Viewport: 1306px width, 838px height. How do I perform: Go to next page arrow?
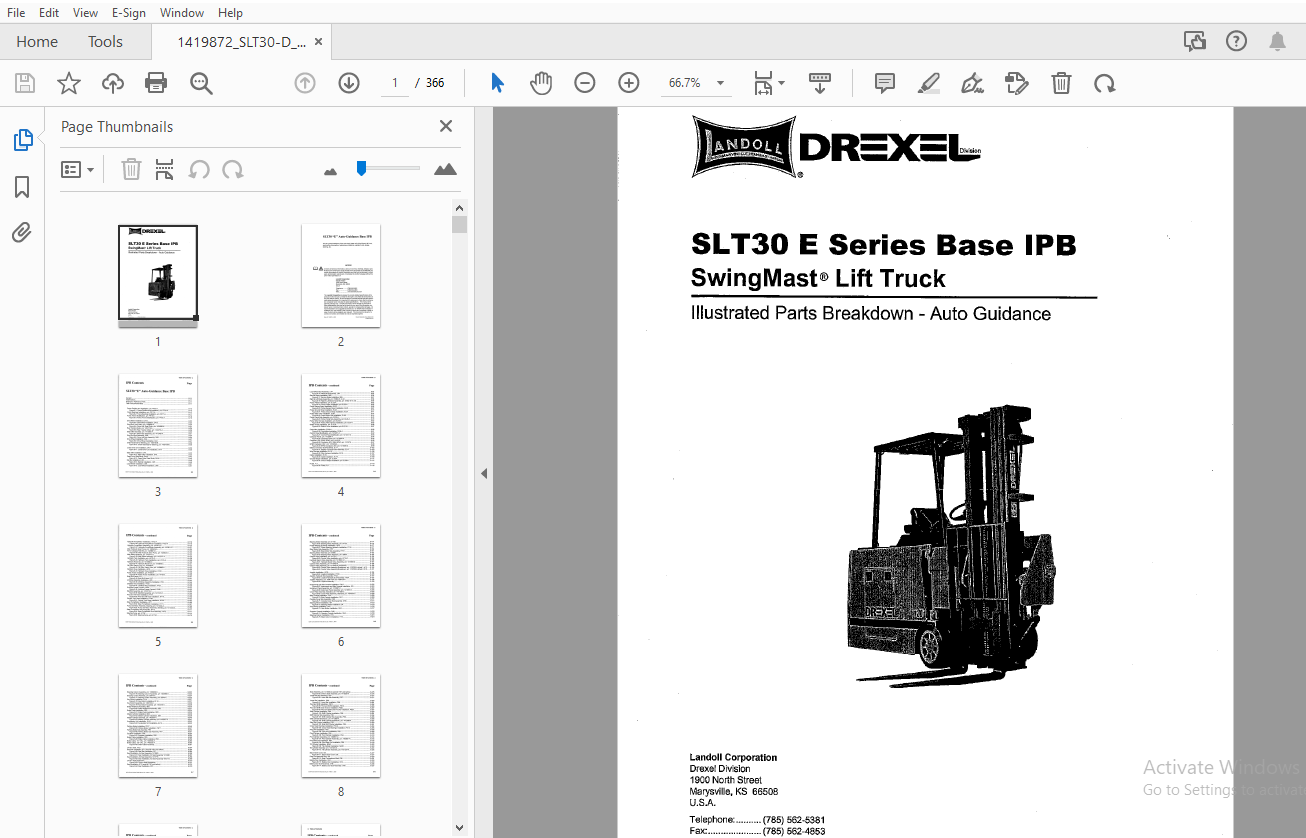pos(349,83)
